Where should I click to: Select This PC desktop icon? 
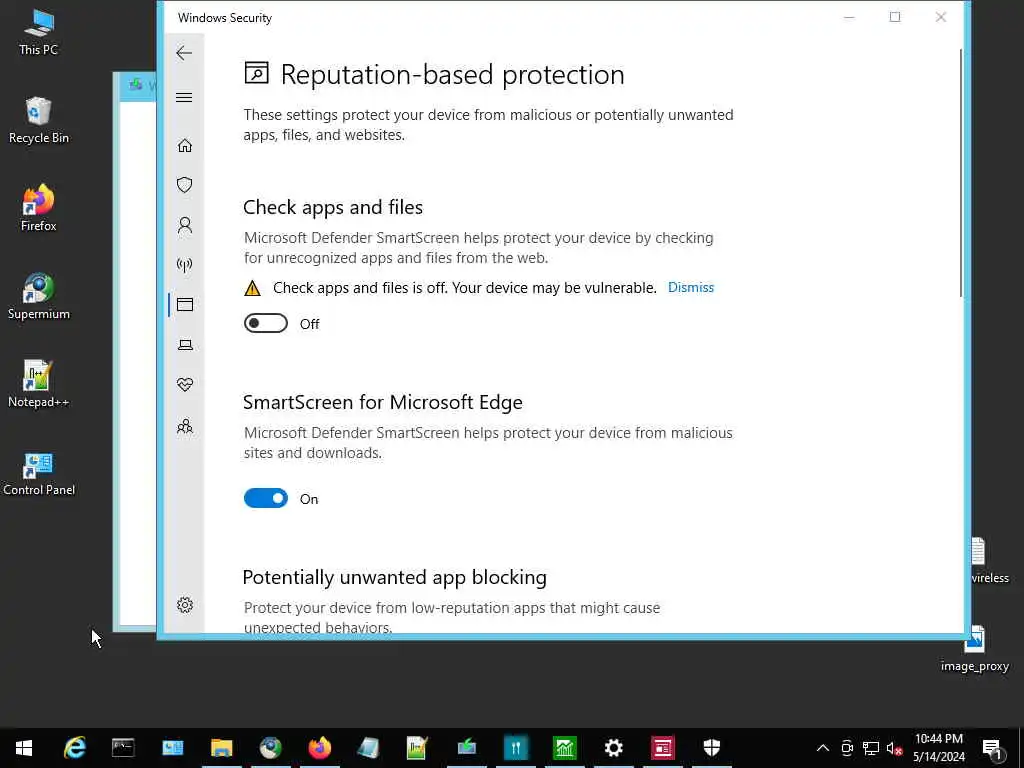[x=39, y=33]
